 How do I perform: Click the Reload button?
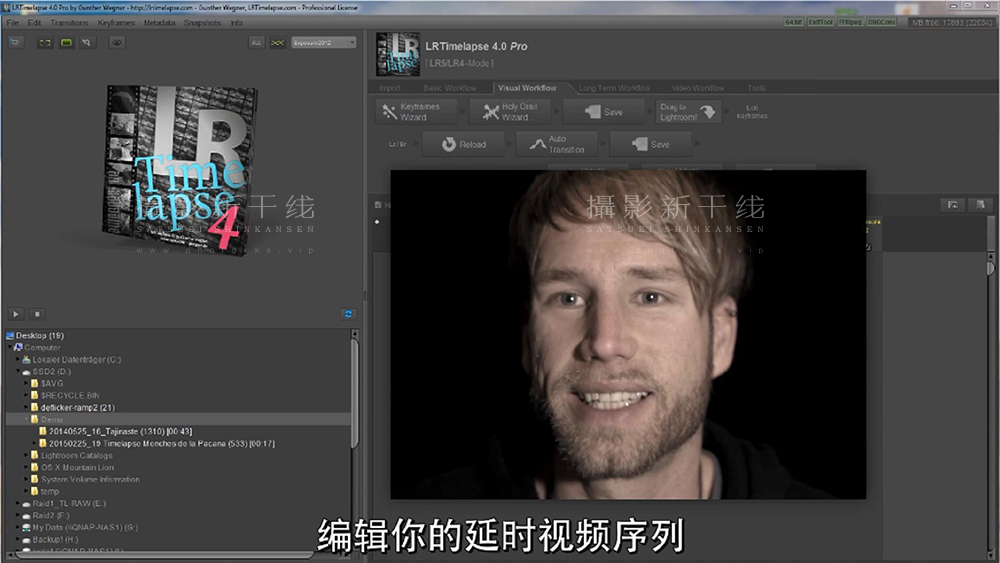(x=463, y=144)
